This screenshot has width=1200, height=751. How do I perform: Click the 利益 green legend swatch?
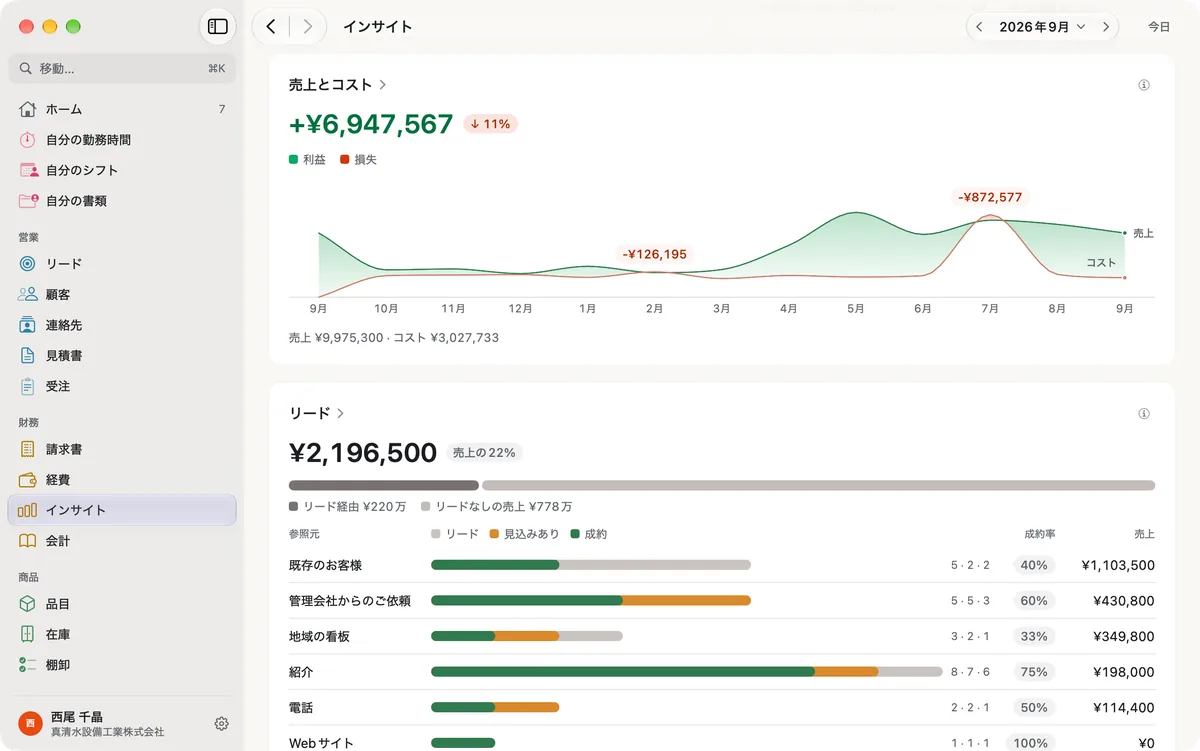point(293,159)
